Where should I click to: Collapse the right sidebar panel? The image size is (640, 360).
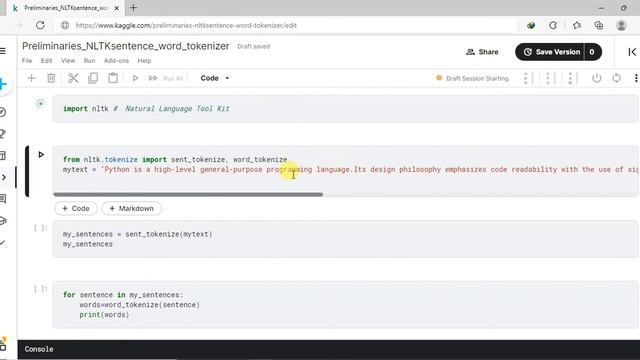pos(632,52)
